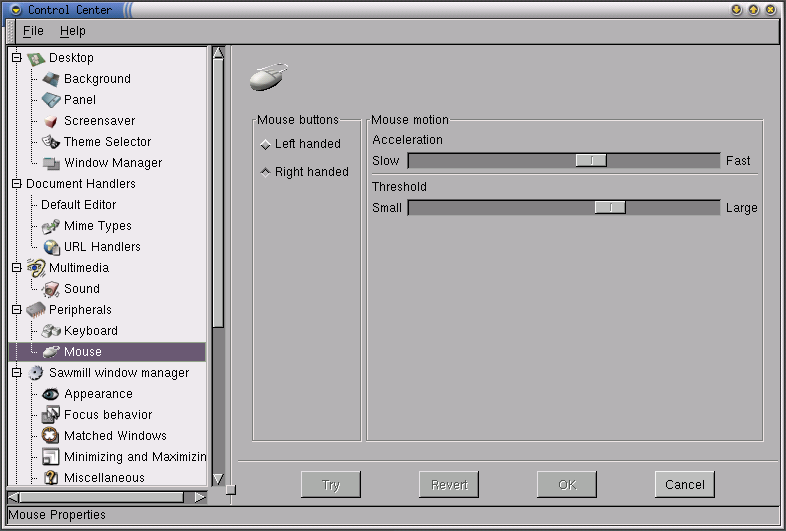Viewport: 786px width, 531px height.
Task: Click the Threshold slider handle
Action: [x=610, y=208]
